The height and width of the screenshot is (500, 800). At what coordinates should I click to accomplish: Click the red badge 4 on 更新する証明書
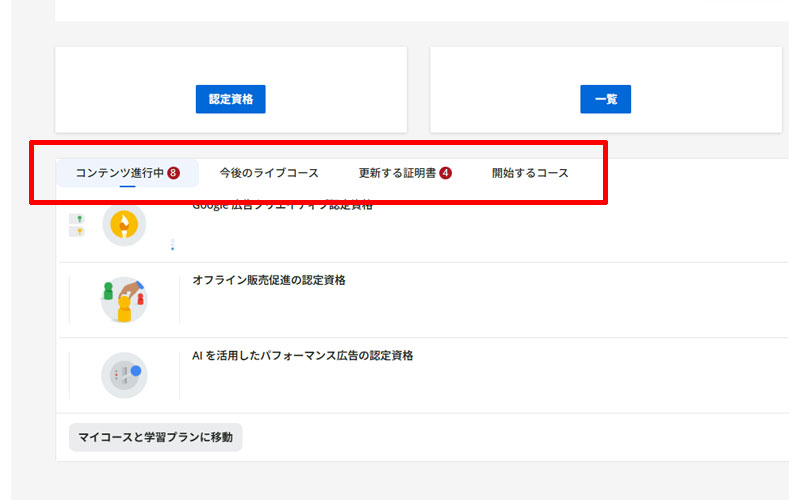(445, 173)
